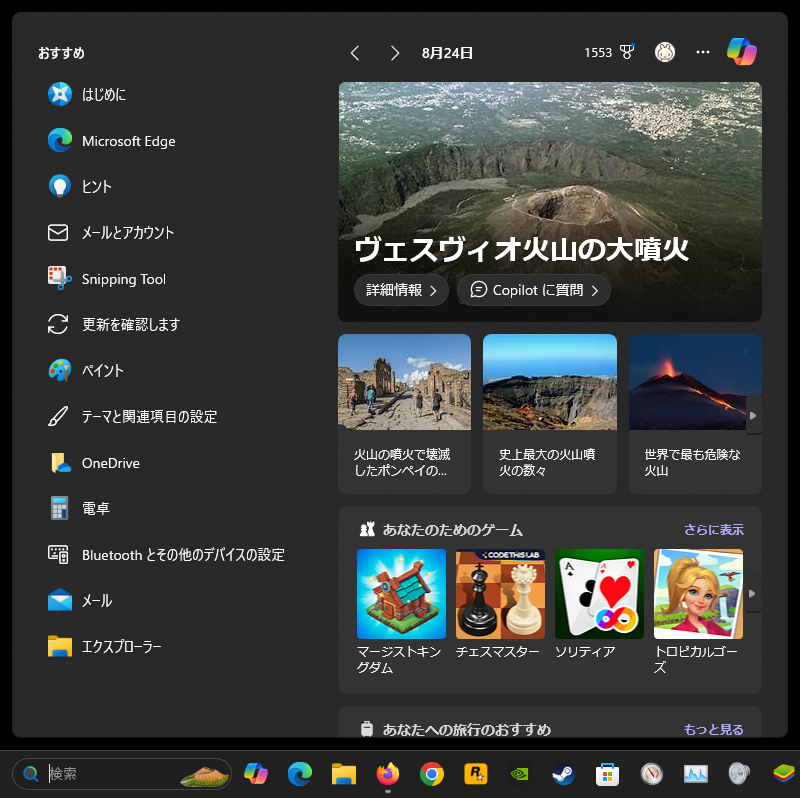Click 詳細情報 on the Vesuvius eruption story

click(x=401, y=289)
